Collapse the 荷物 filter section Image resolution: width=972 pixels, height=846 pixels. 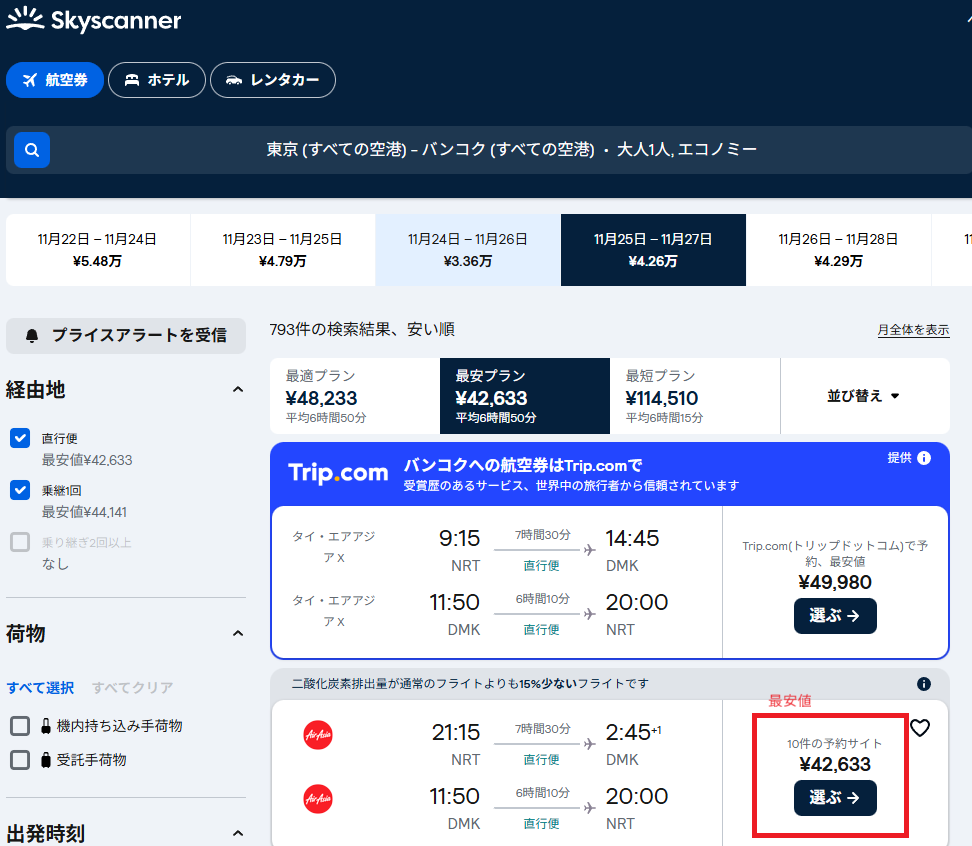(x=237, y=633)
